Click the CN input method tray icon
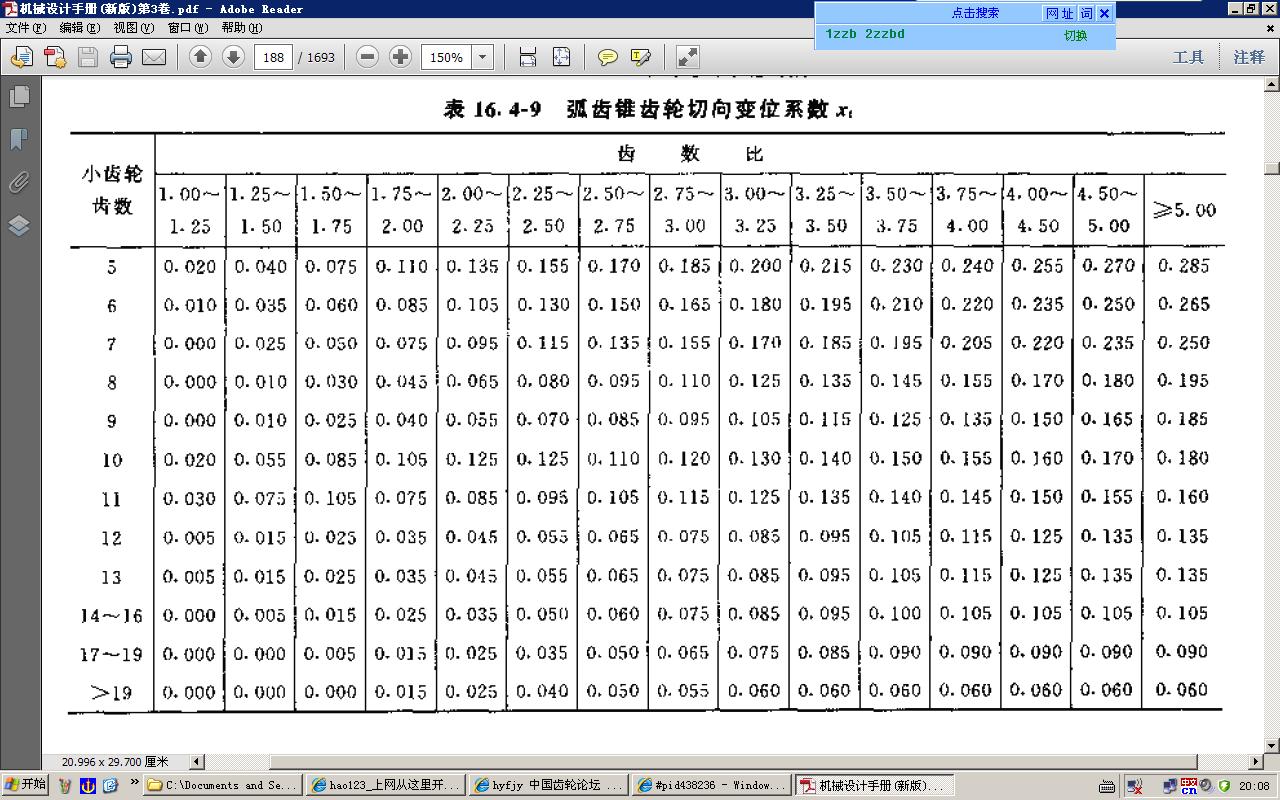This screenshot has width=1280, height=800. 1189,786
